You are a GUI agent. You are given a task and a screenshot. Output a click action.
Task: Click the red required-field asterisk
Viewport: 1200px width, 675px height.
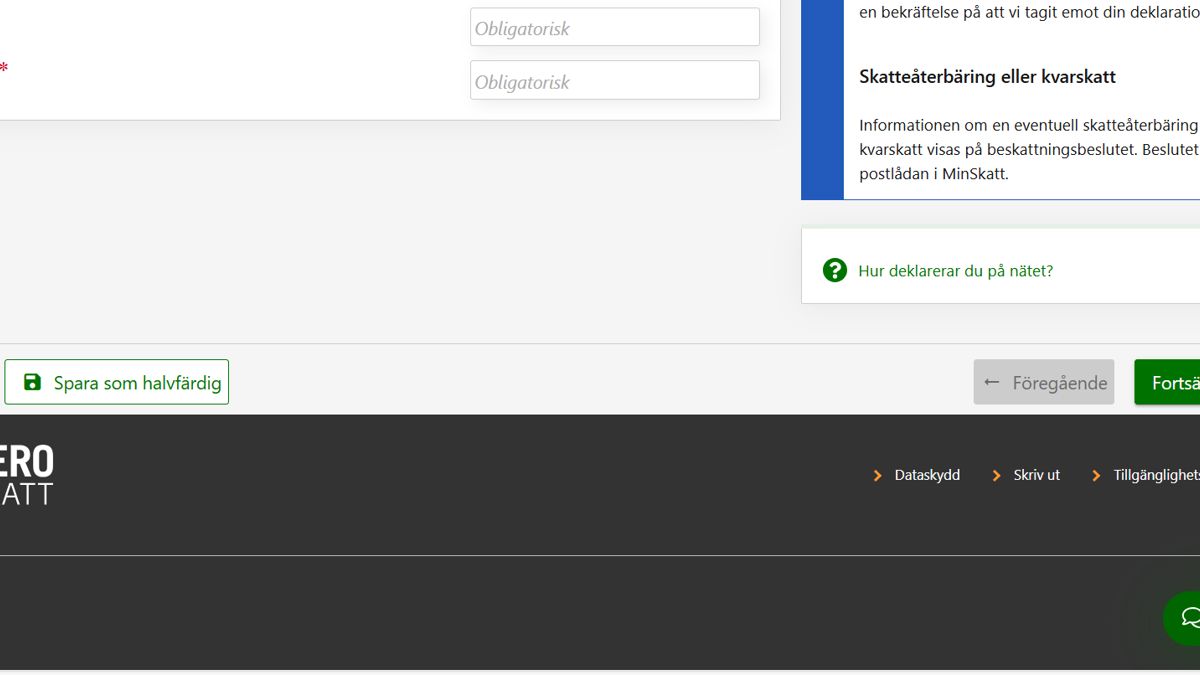click(4, 69)
